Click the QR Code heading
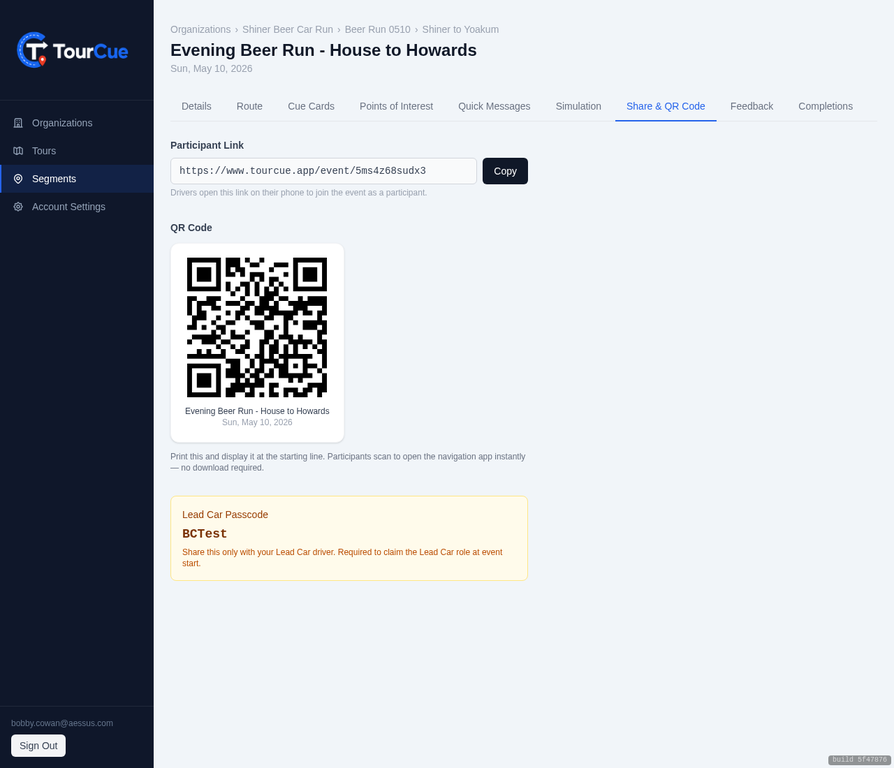This screenshot has width=894, height=768. click(x=191, y=227)
